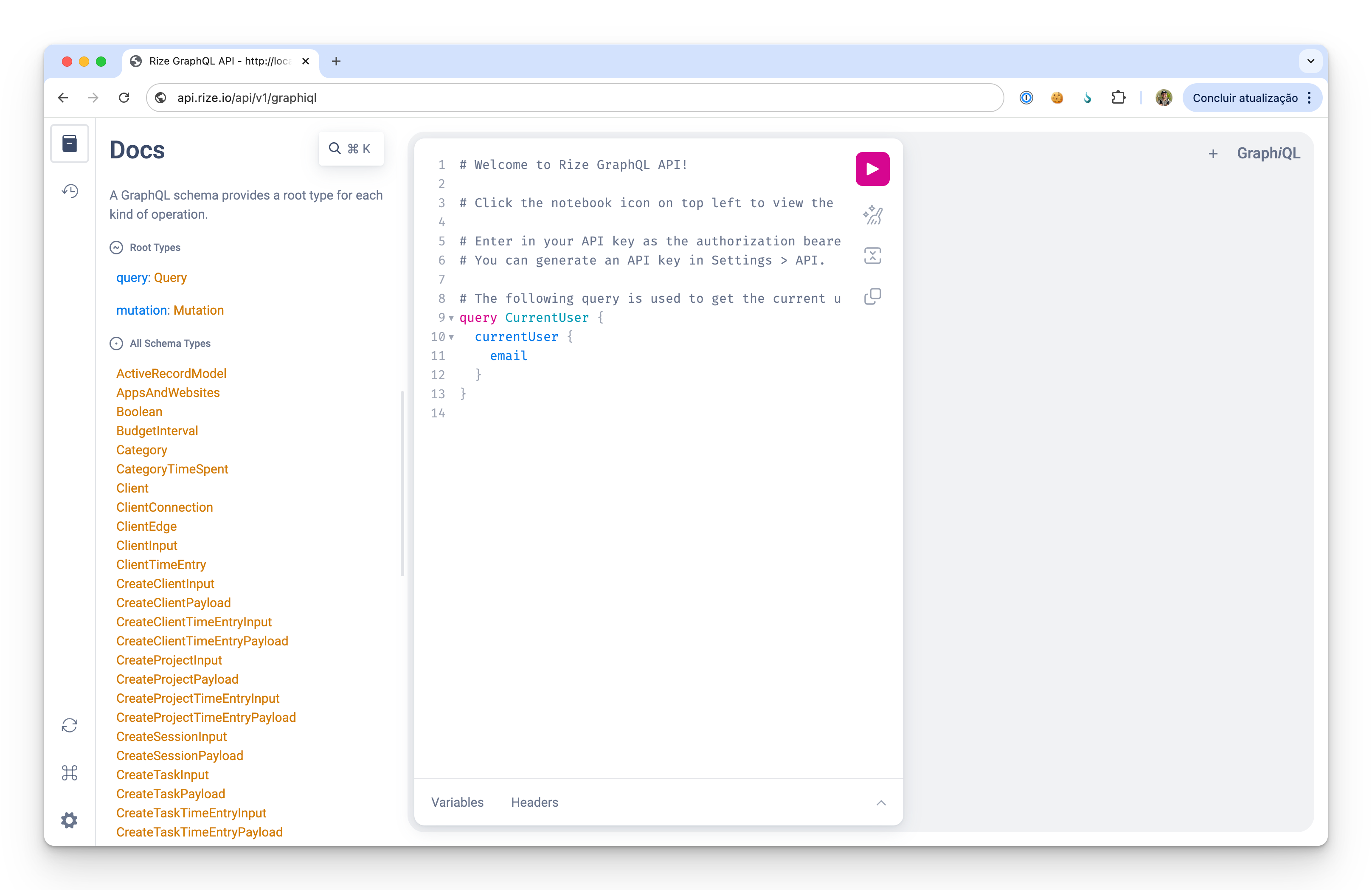The width and height of the screenshot is (1372, 890).
Task: Open the ClientConnection type
Action: [164, 507]
